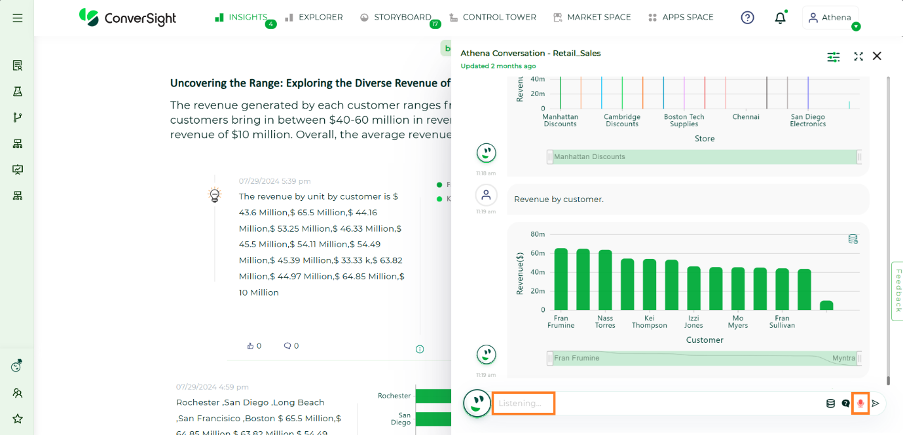Open the users icon in lower sidebar
The image size is (904, 436).
[x=17, y=393]
